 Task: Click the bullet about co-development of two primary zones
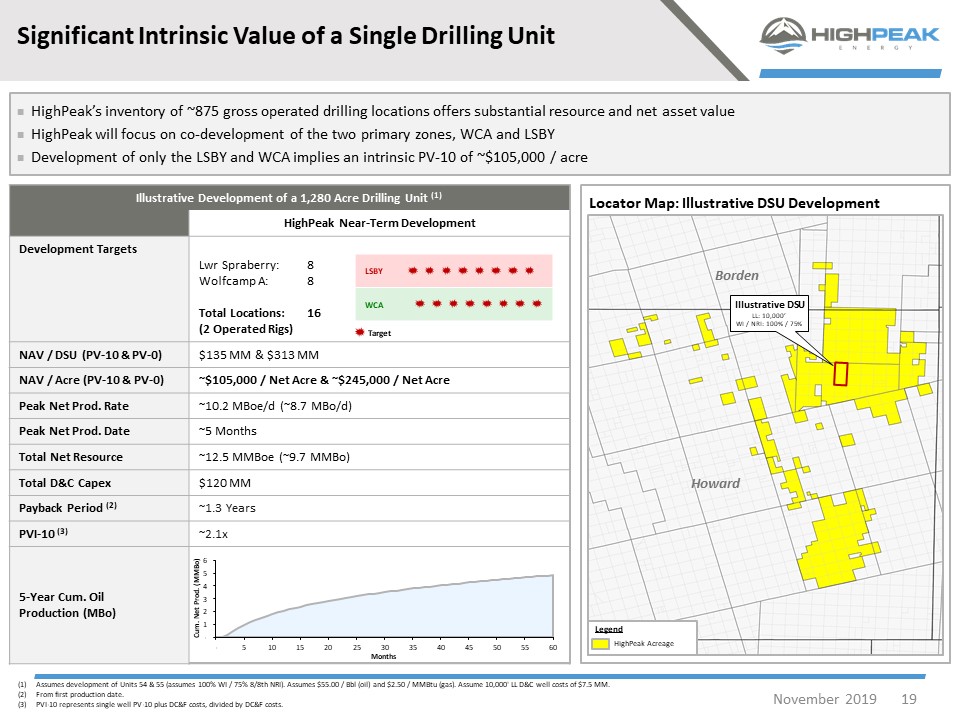coord(293,134)
